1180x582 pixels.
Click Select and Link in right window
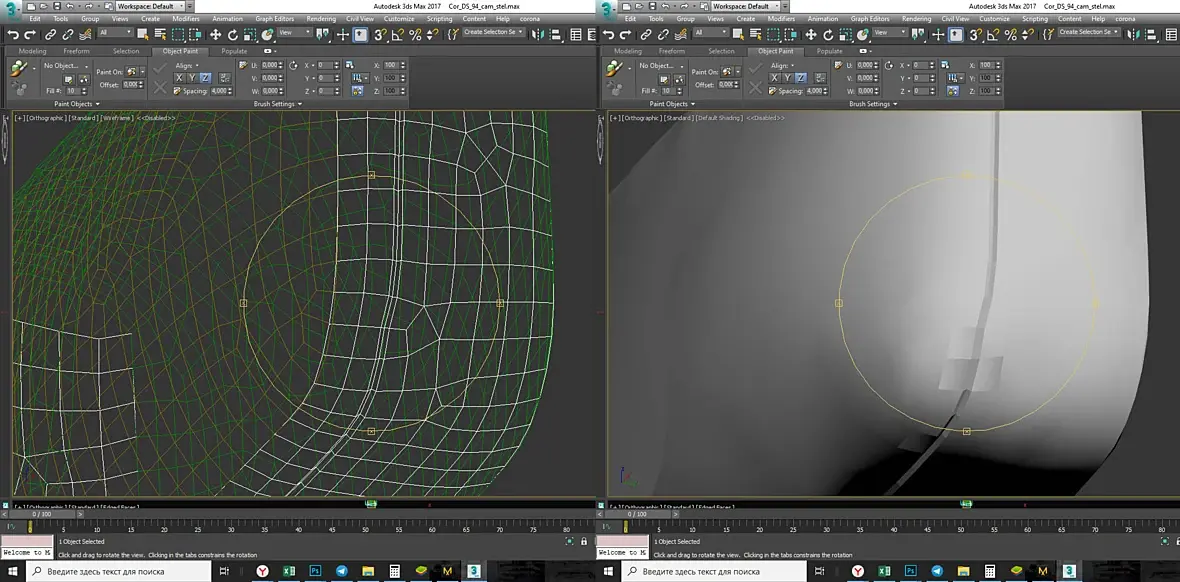(646, 34)
